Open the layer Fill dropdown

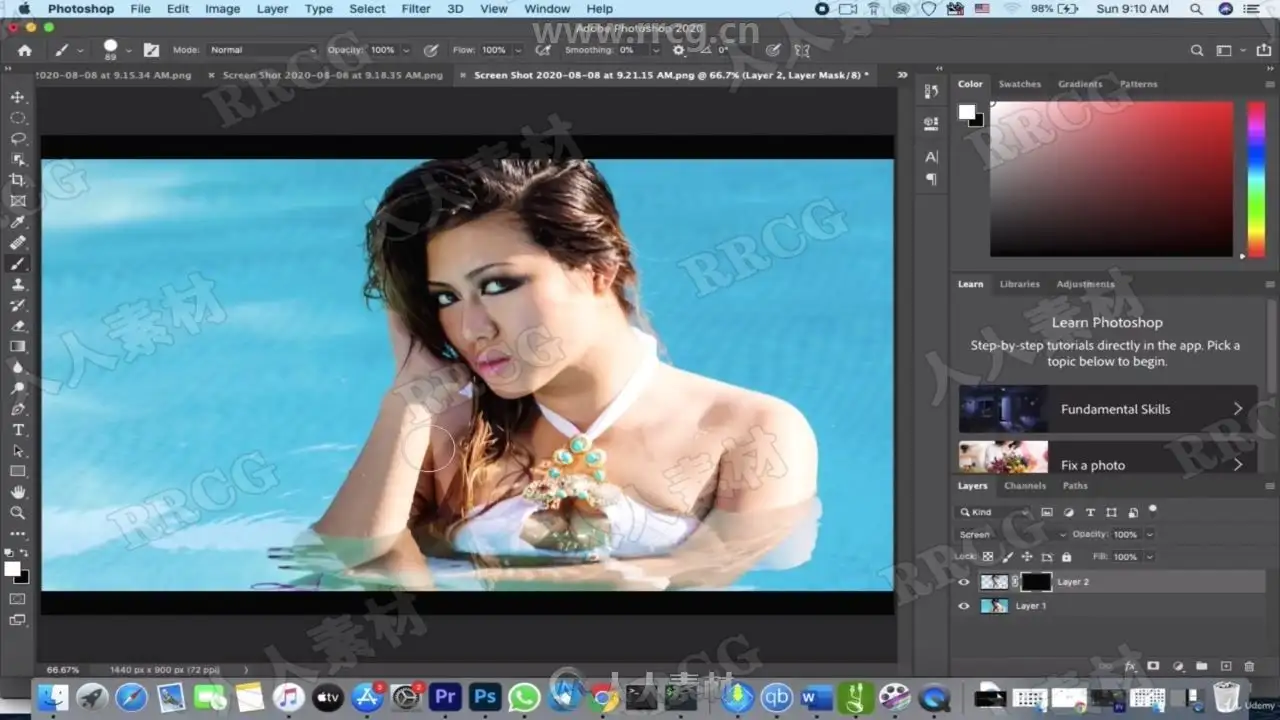pos(1148,557)
